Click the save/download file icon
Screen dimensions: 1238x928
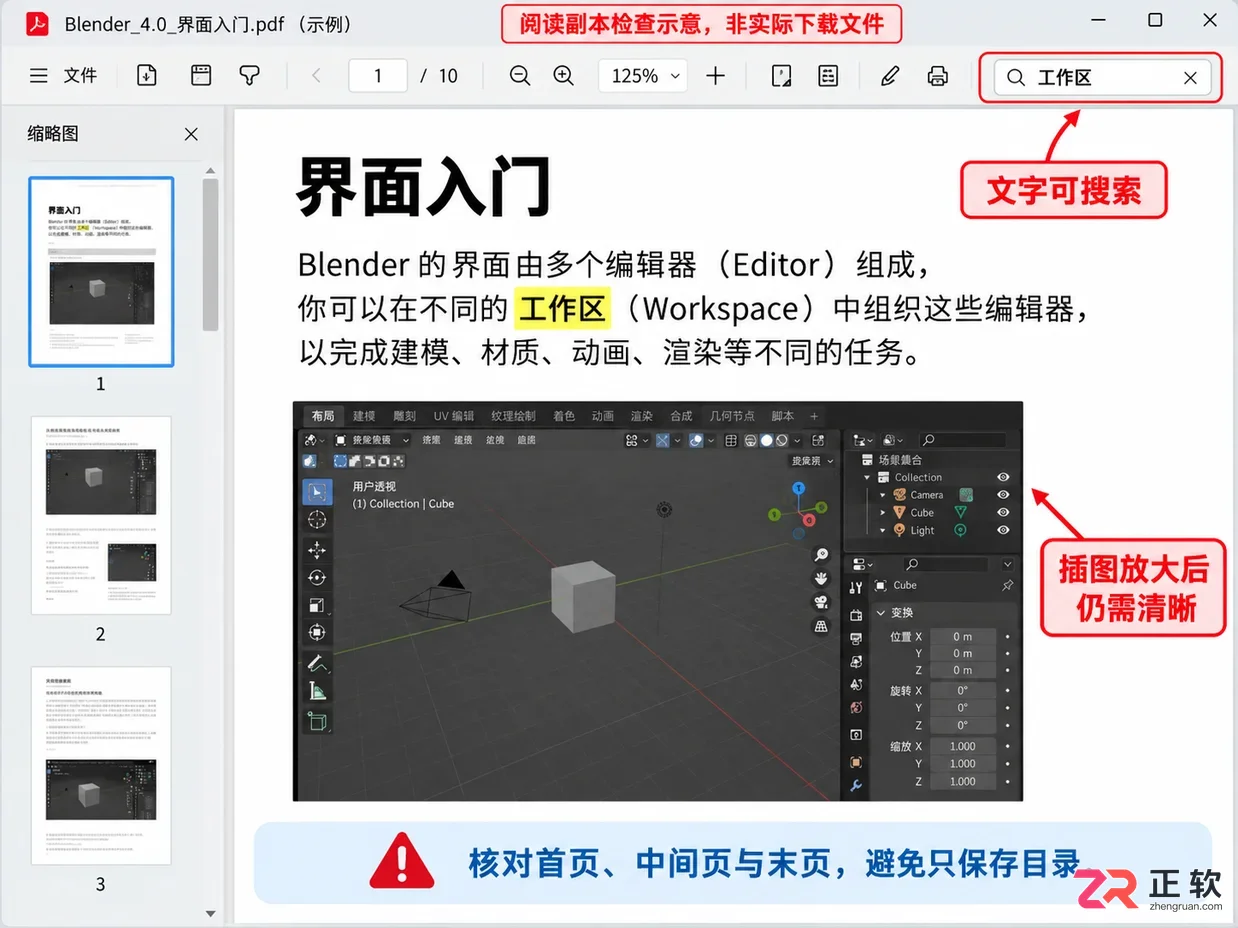[147, 76]
